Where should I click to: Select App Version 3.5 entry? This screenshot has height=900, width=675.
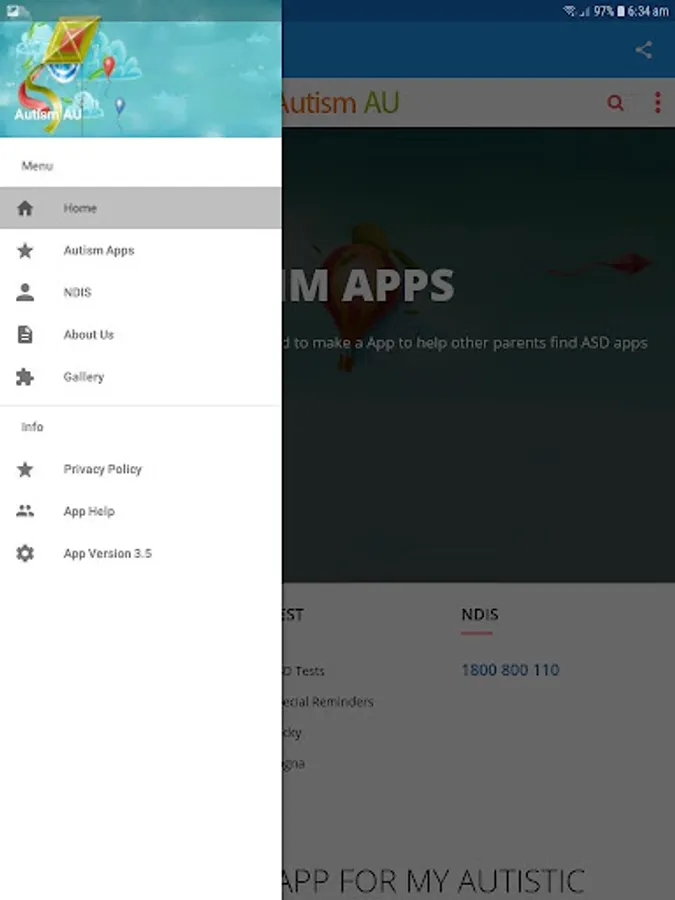coord(141,553)
